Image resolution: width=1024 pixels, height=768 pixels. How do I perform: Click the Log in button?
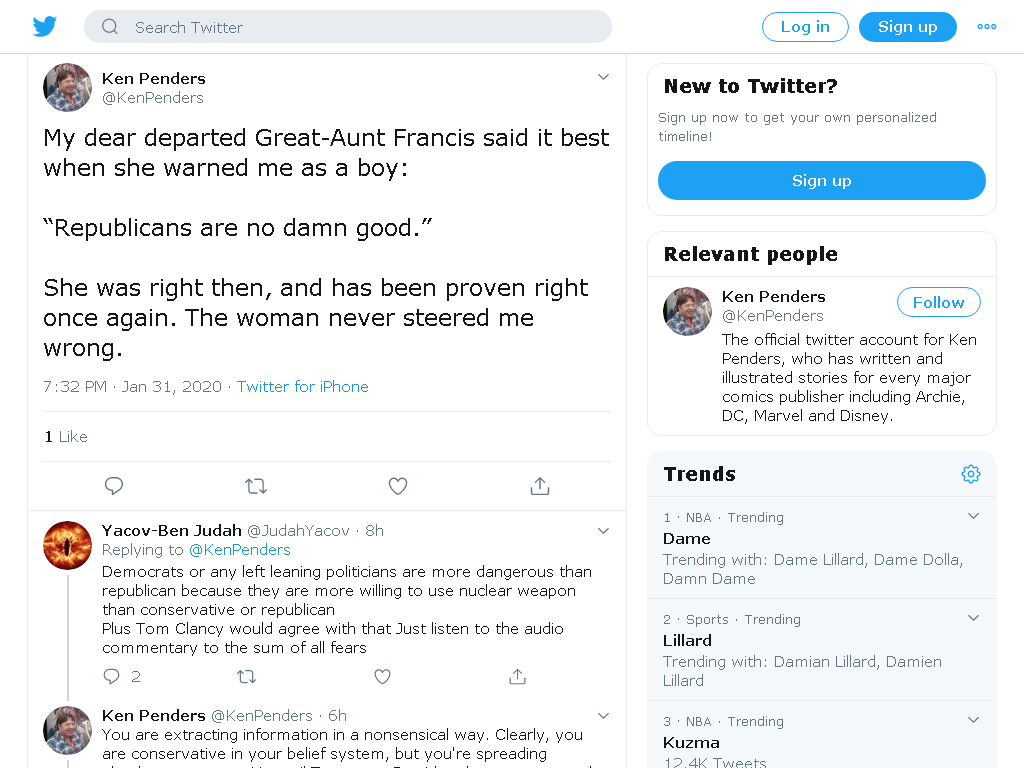805,27
